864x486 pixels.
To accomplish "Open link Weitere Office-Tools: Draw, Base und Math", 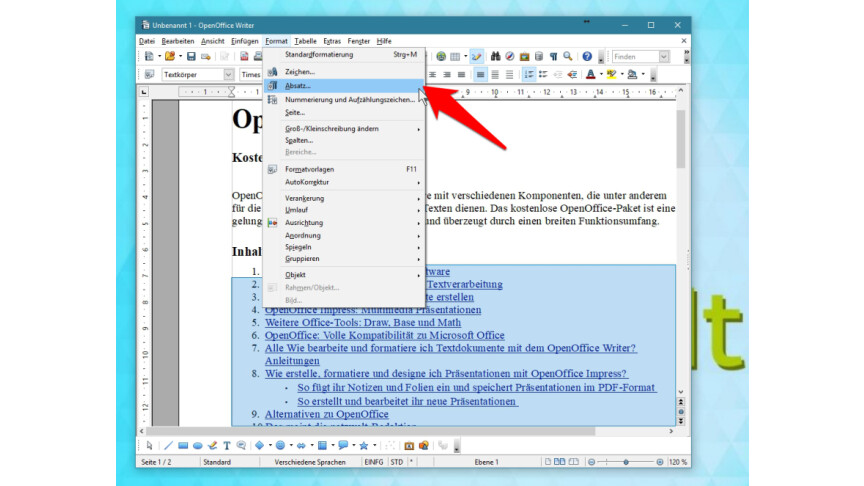I will click(x=363, y=322).
